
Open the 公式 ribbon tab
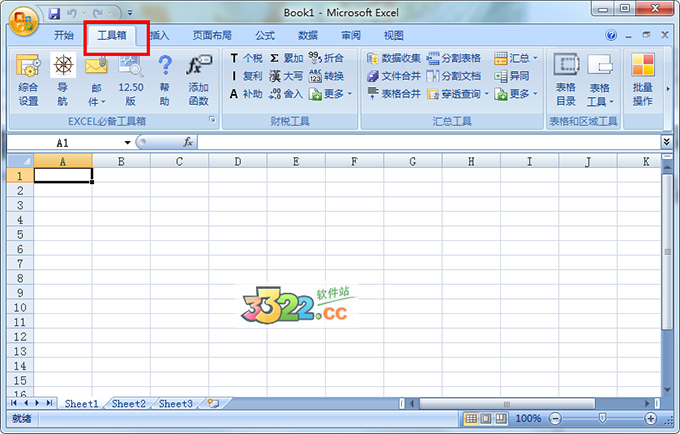tap(265, 36)
